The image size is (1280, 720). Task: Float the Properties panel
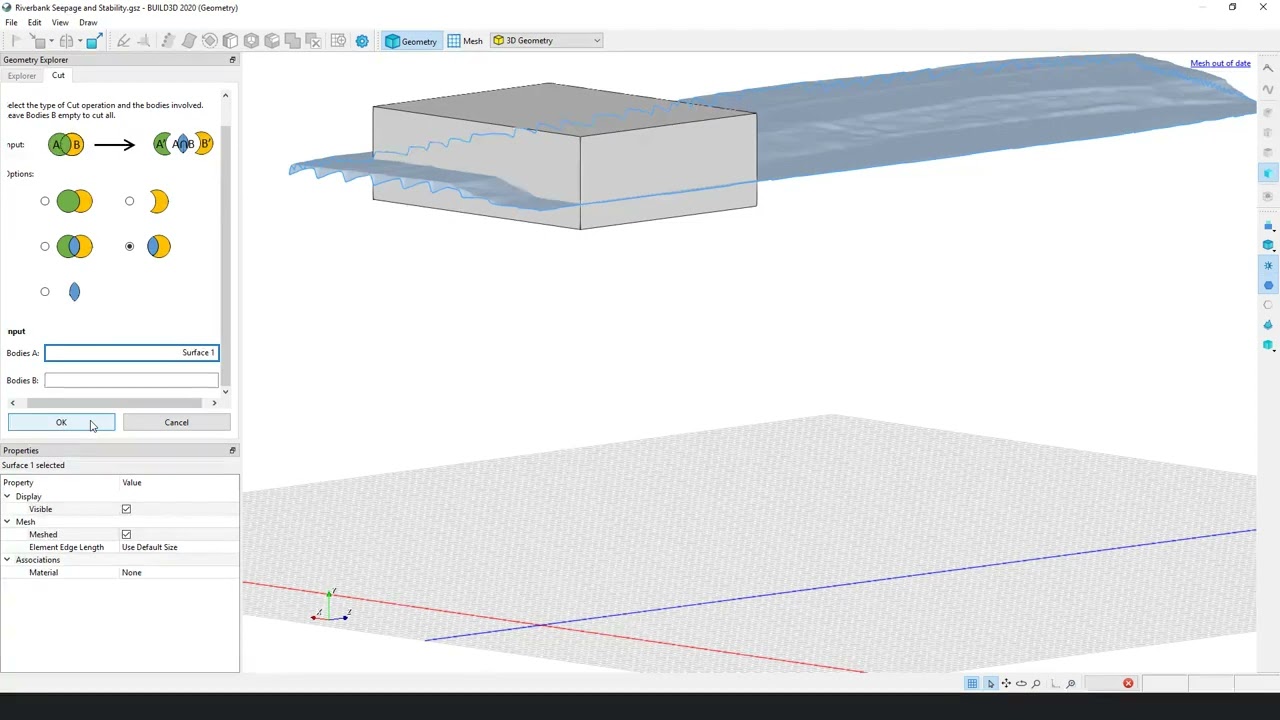coord(232,451)
